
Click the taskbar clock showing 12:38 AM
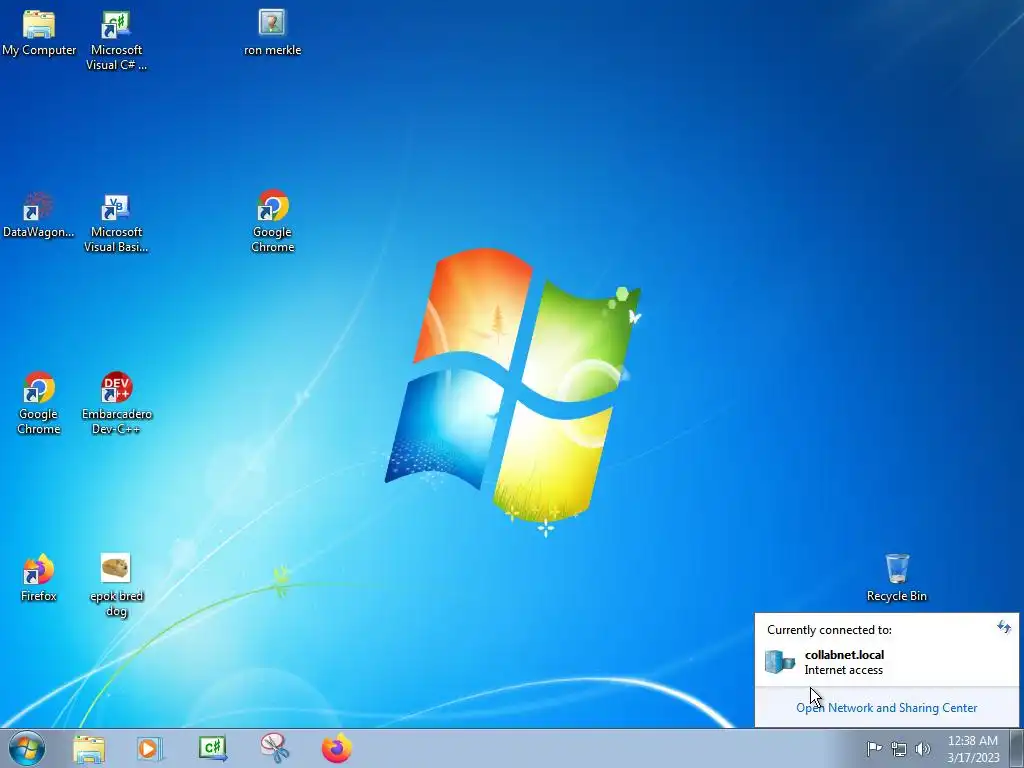973,749
